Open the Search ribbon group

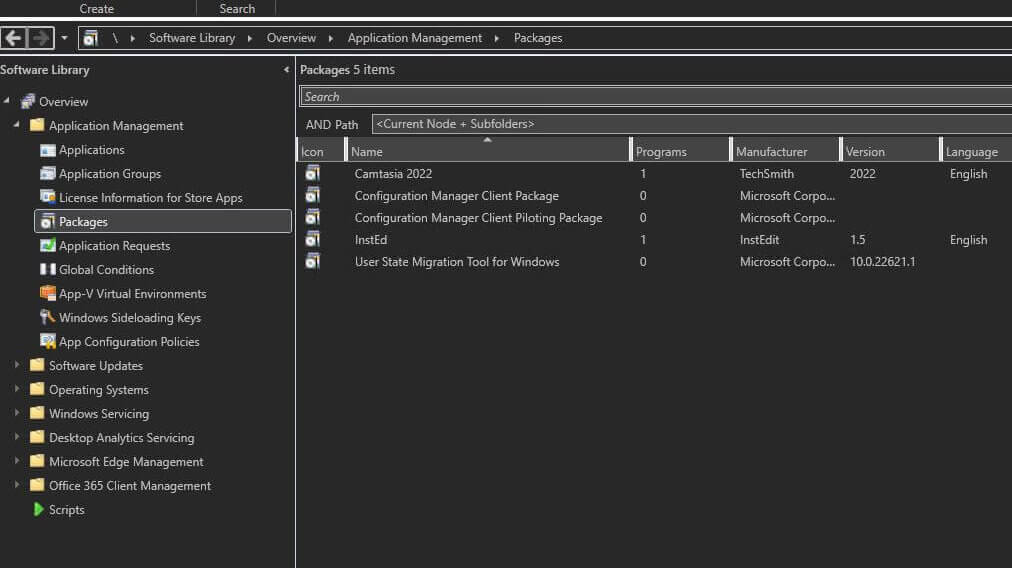tap(237, 8)
